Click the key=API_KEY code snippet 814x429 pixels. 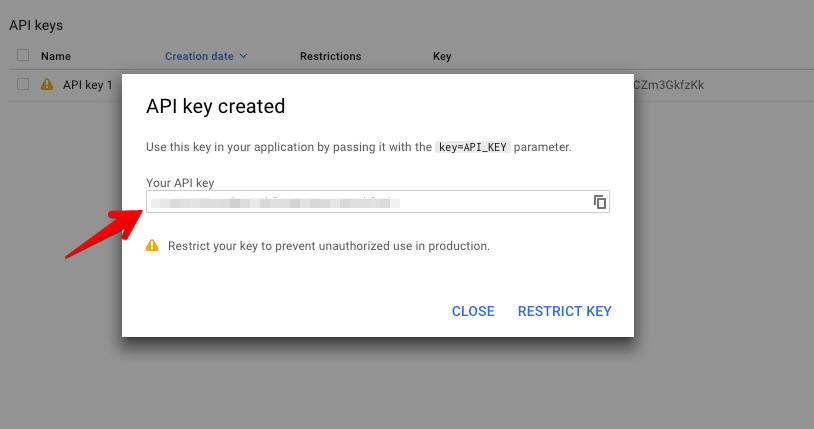point(473,147)
